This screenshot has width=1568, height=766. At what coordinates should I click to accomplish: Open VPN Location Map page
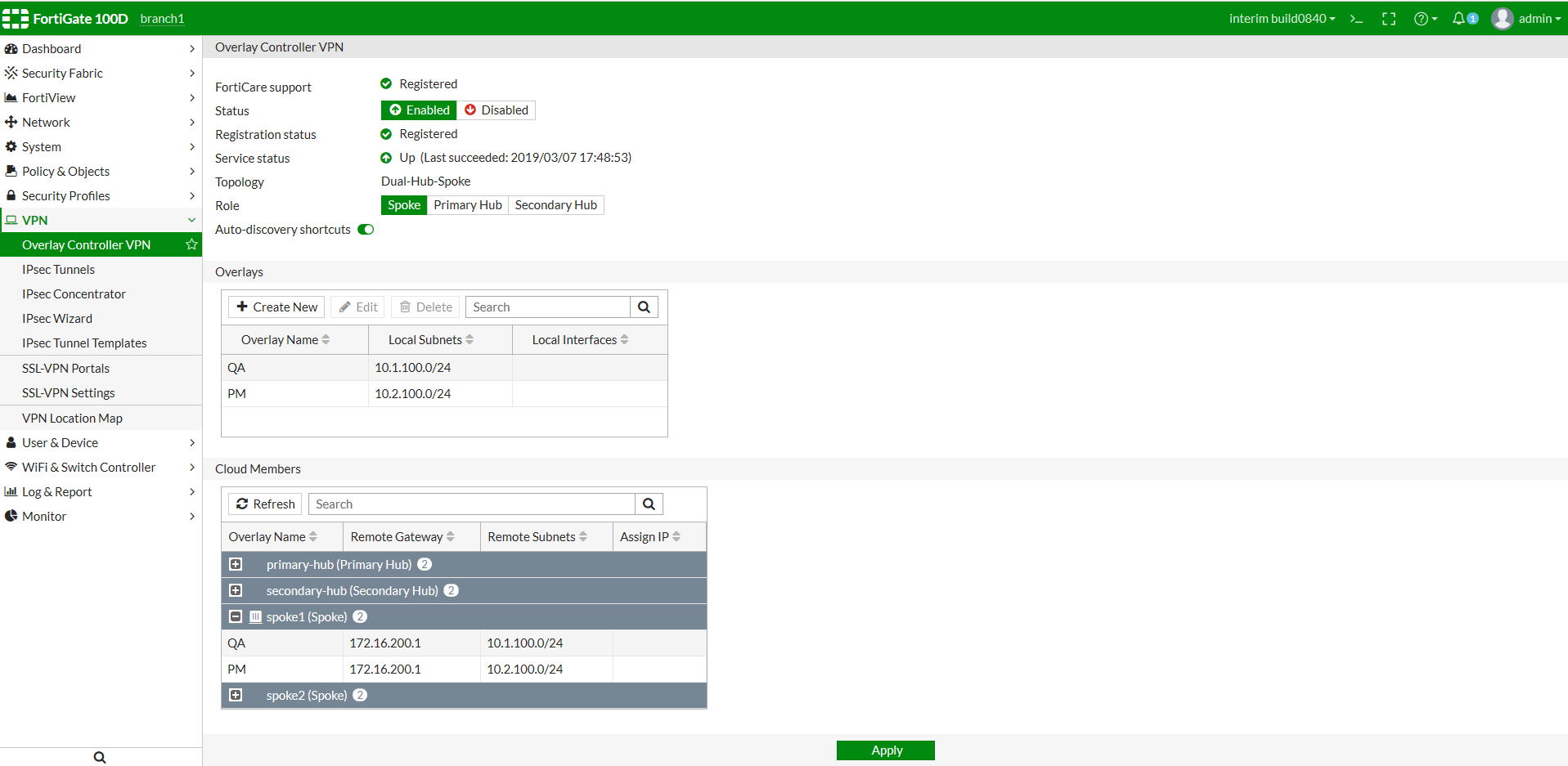[72, 419]
